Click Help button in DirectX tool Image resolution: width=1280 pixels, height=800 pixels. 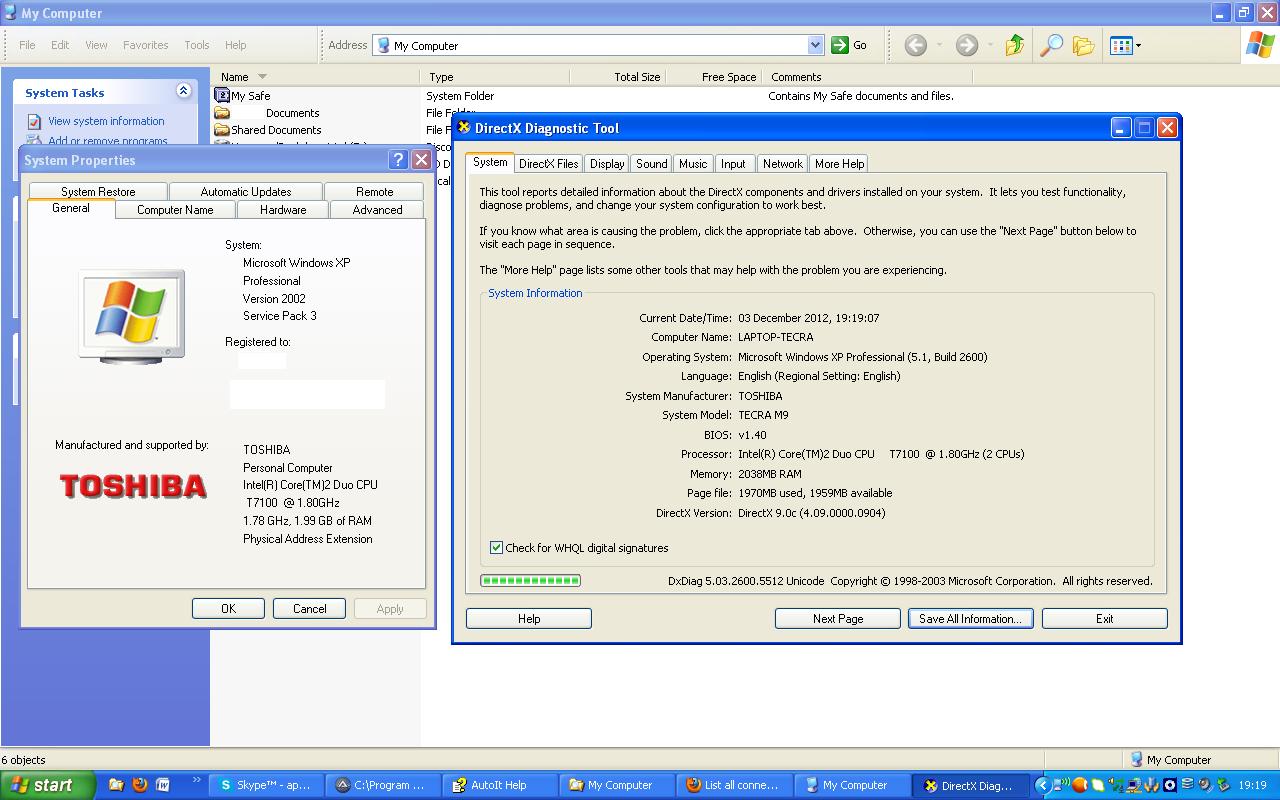[x=529, y=619]
